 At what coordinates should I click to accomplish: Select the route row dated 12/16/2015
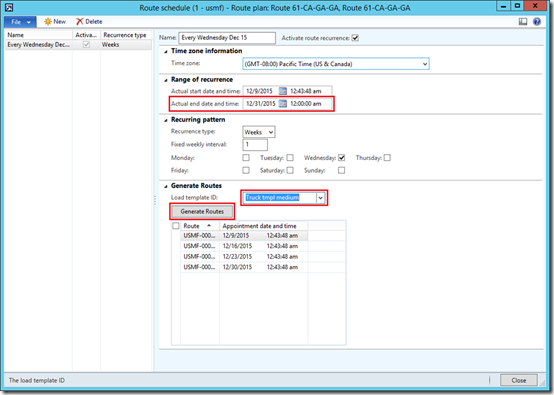pyautogui.click(x=244, y=246)
